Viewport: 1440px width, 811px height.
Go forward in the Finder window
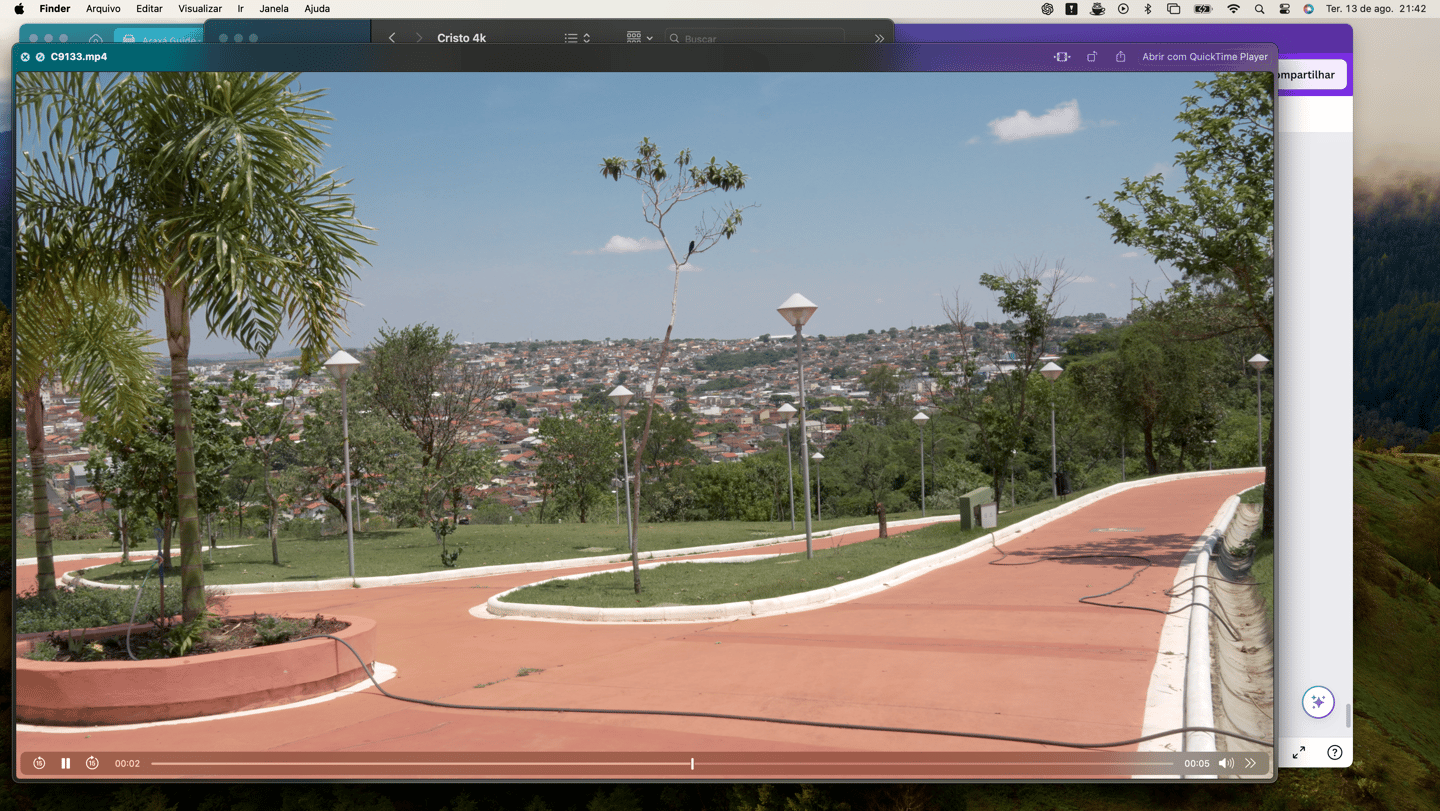pos(418,38)
